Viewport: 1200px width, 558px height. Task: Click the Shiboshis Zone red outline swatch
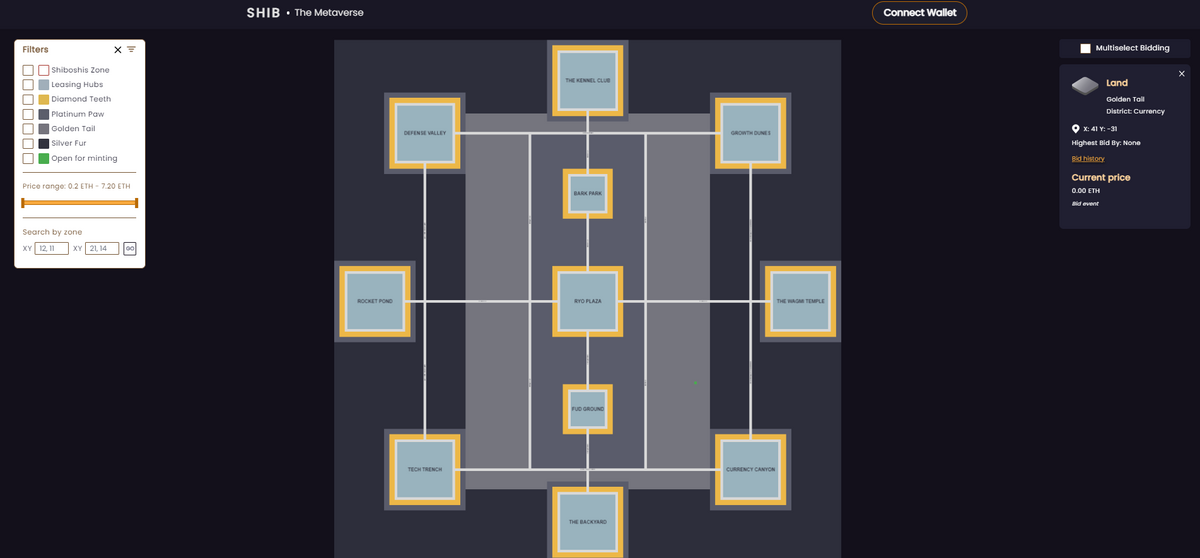coord(43,70)
